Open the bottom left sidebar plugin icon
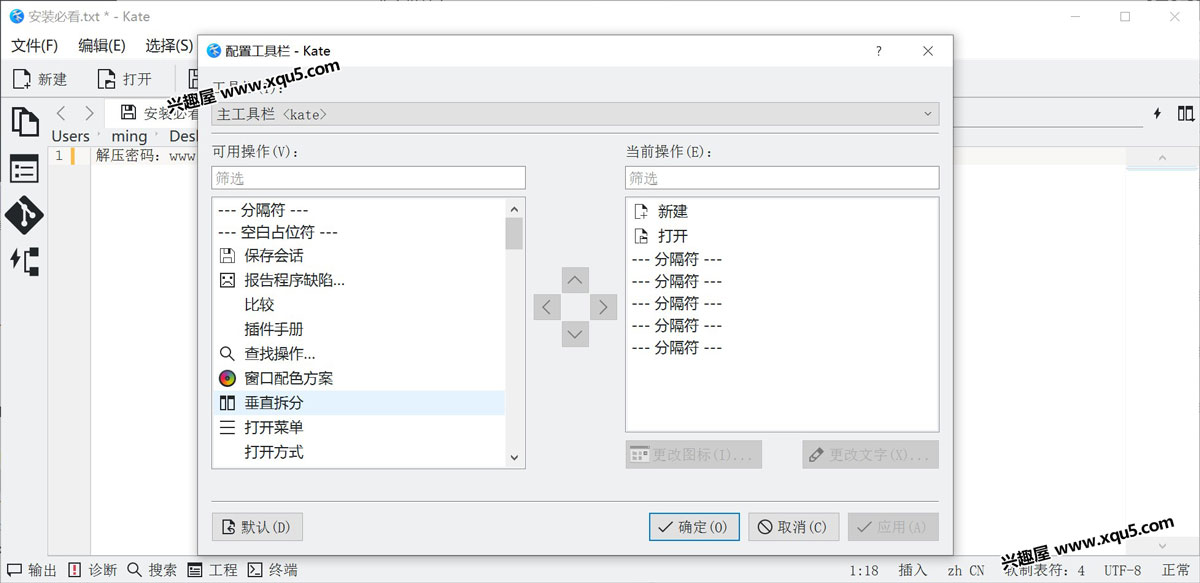Image resolution: width=1200 pixels, height=583 pixels. click(x=24, y=261)
